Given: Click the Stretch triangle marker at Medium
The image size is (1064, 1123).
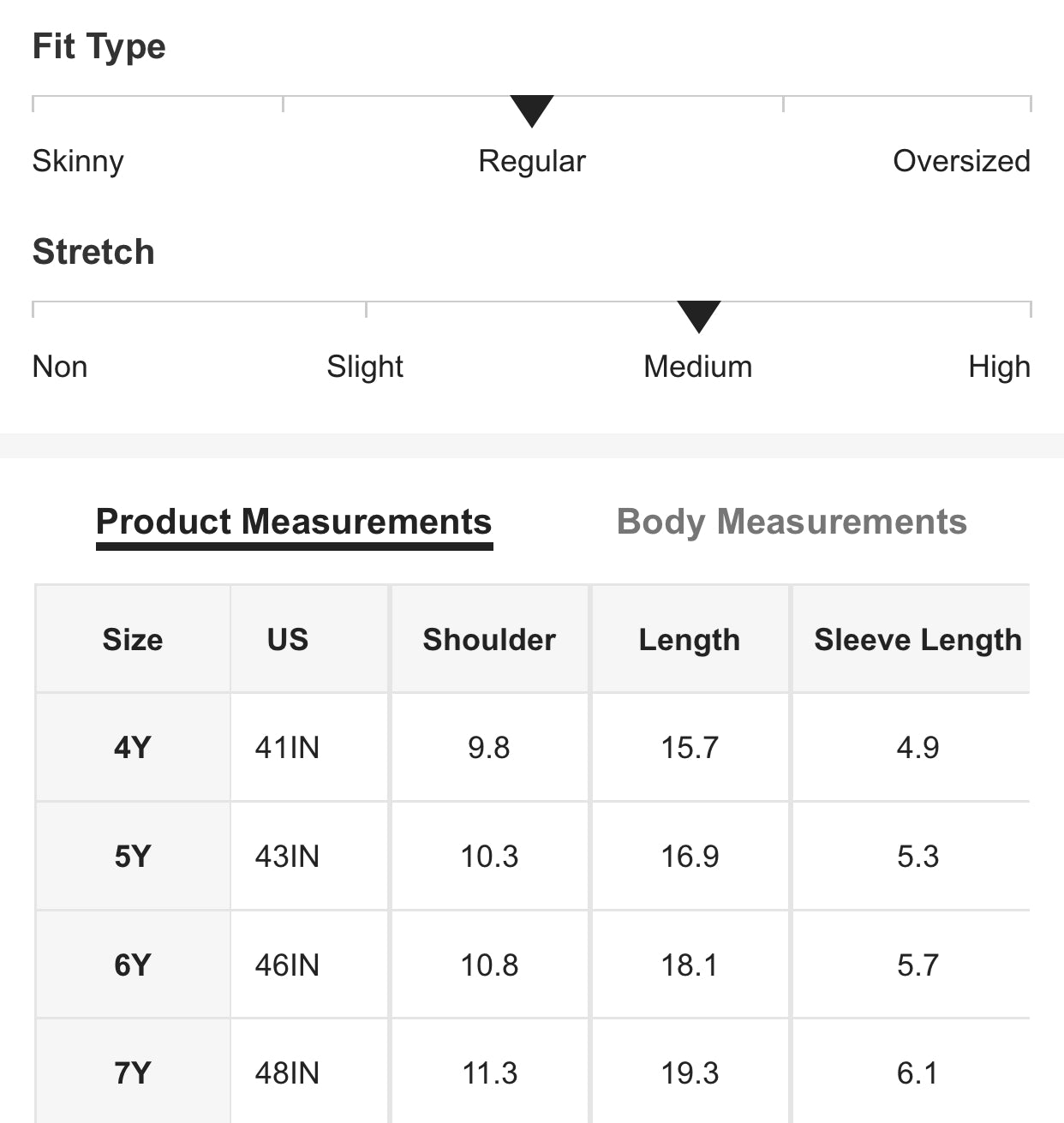Looking at the screenshot, I should tap(698, 316).
